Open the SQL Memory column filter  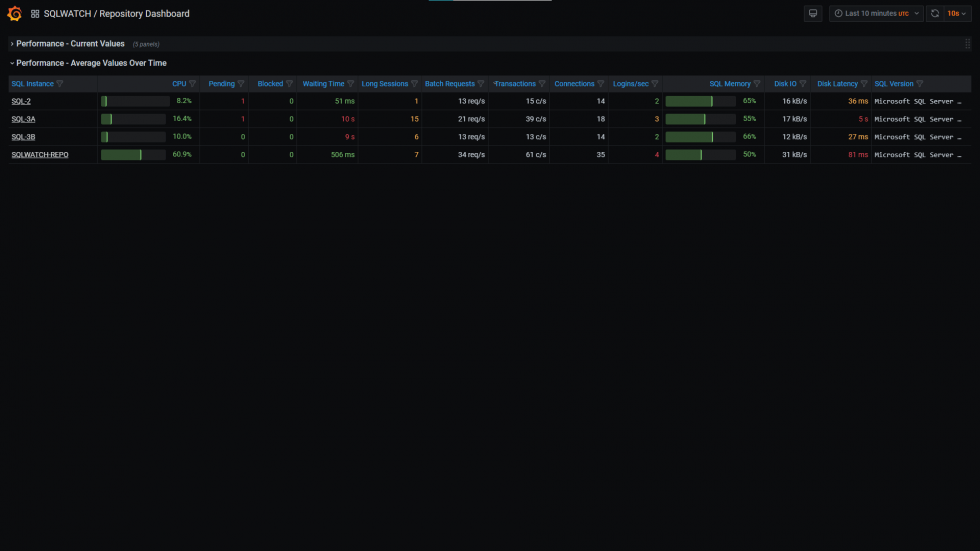click(758, 84)
